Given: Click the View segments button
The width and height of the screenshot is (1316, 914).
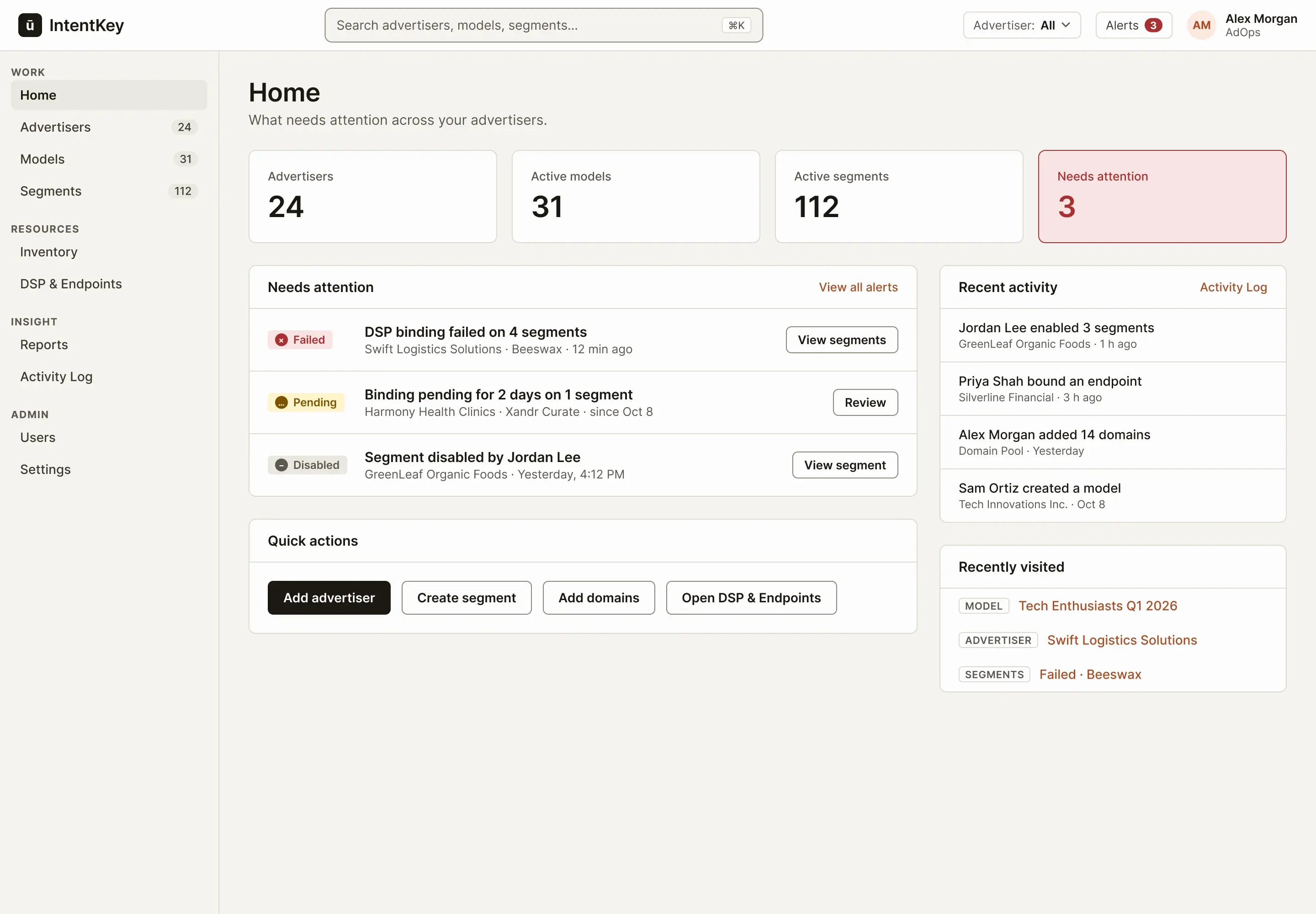Looking at the screenshot, I should point(841,340).
